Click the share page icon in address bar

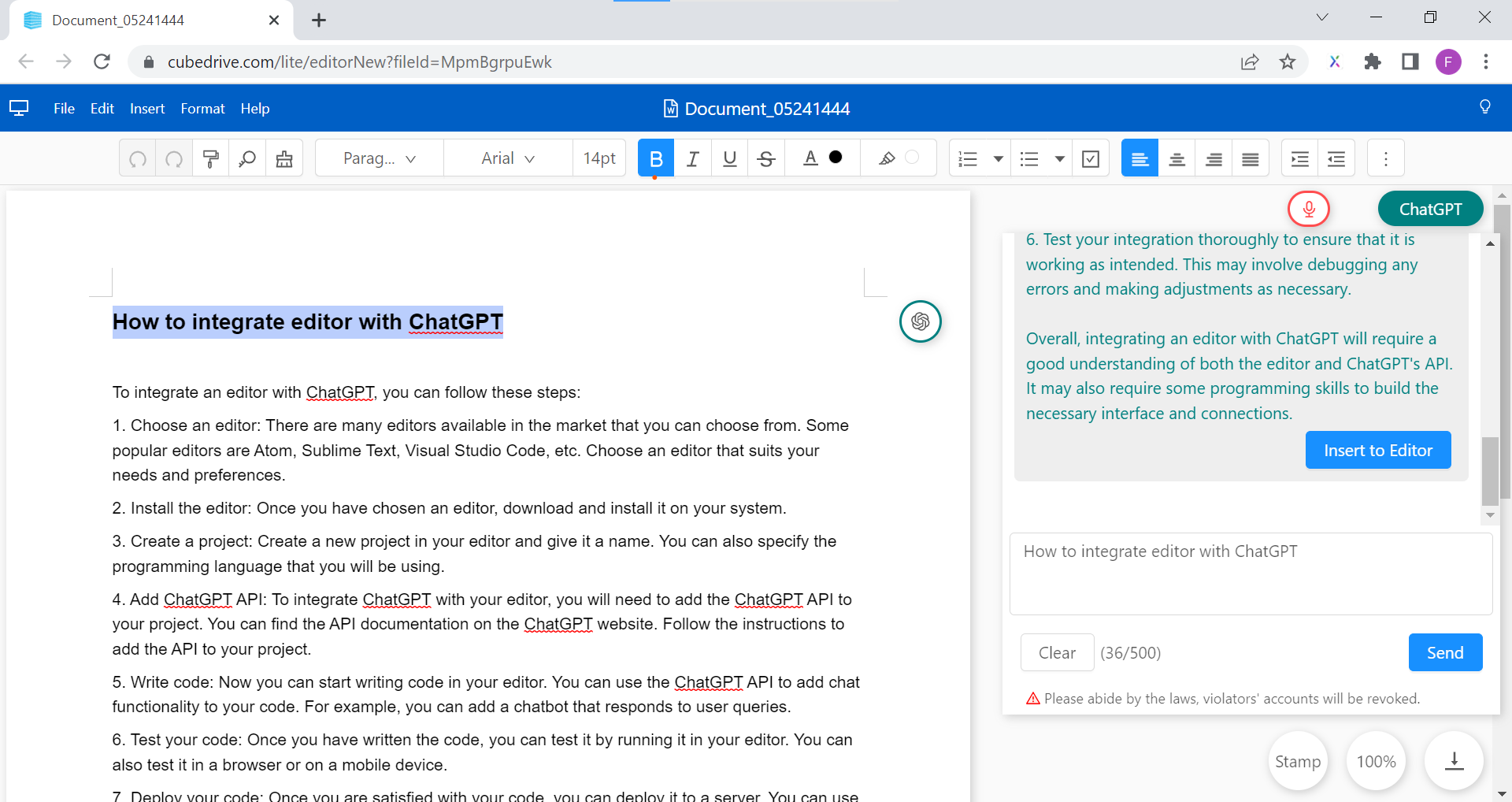1250,61
